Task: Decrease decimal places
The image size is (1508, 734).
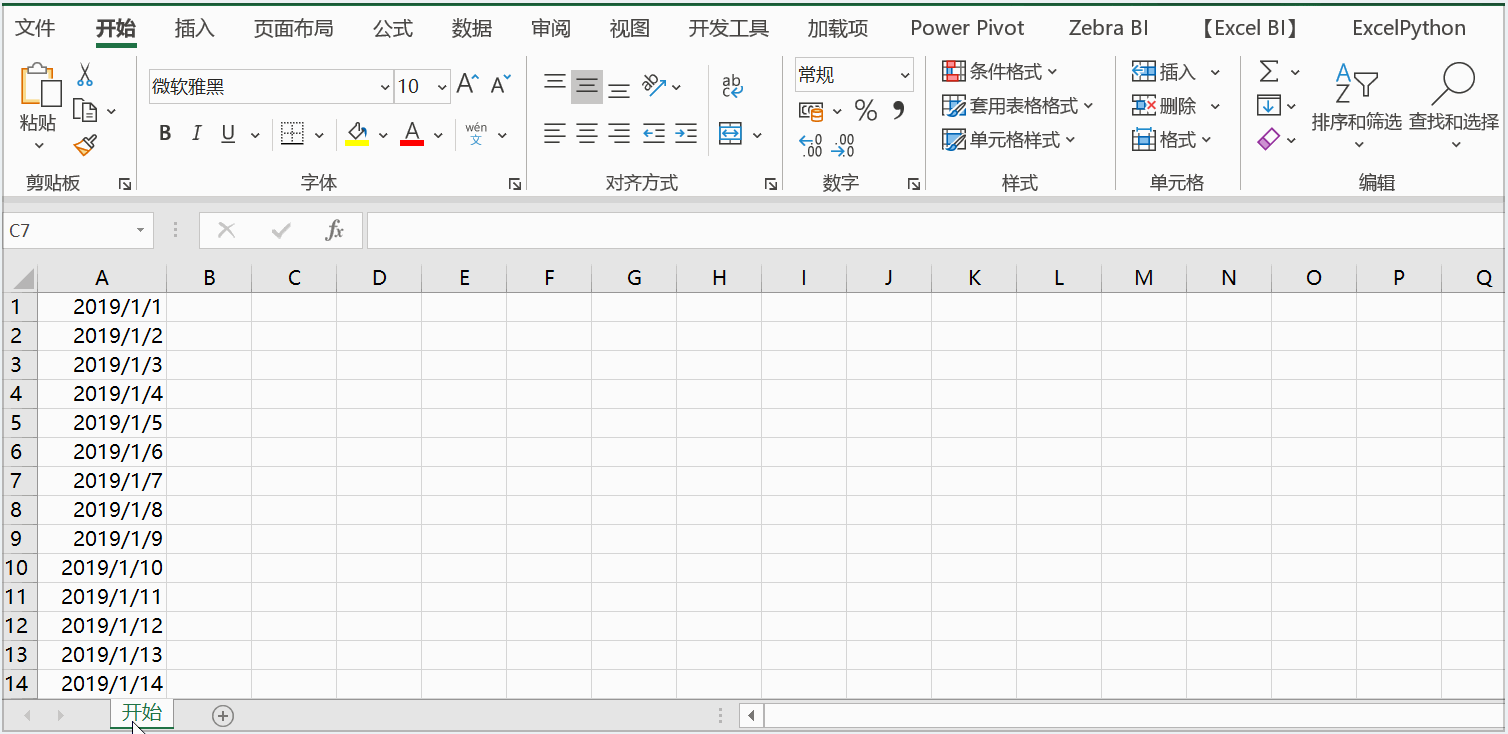Action: [x=843, y=146]
